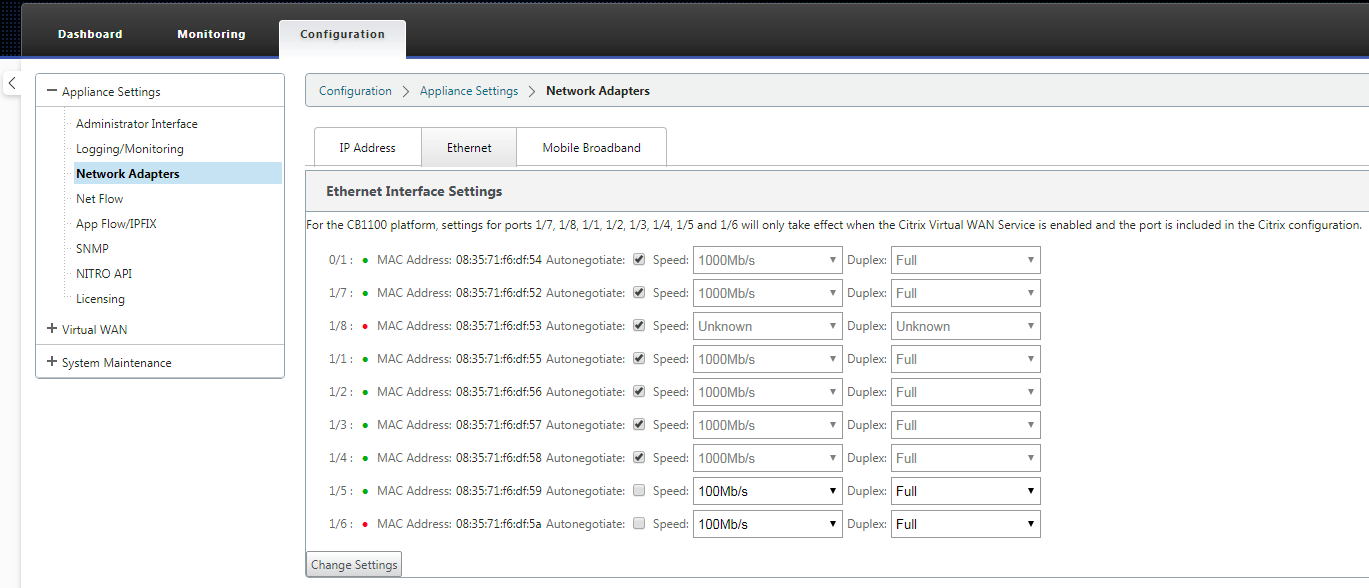The height and width of the screenshot is (588, 1369).
Task: Open Licensing in the sidebar
Action: point(100,299)
